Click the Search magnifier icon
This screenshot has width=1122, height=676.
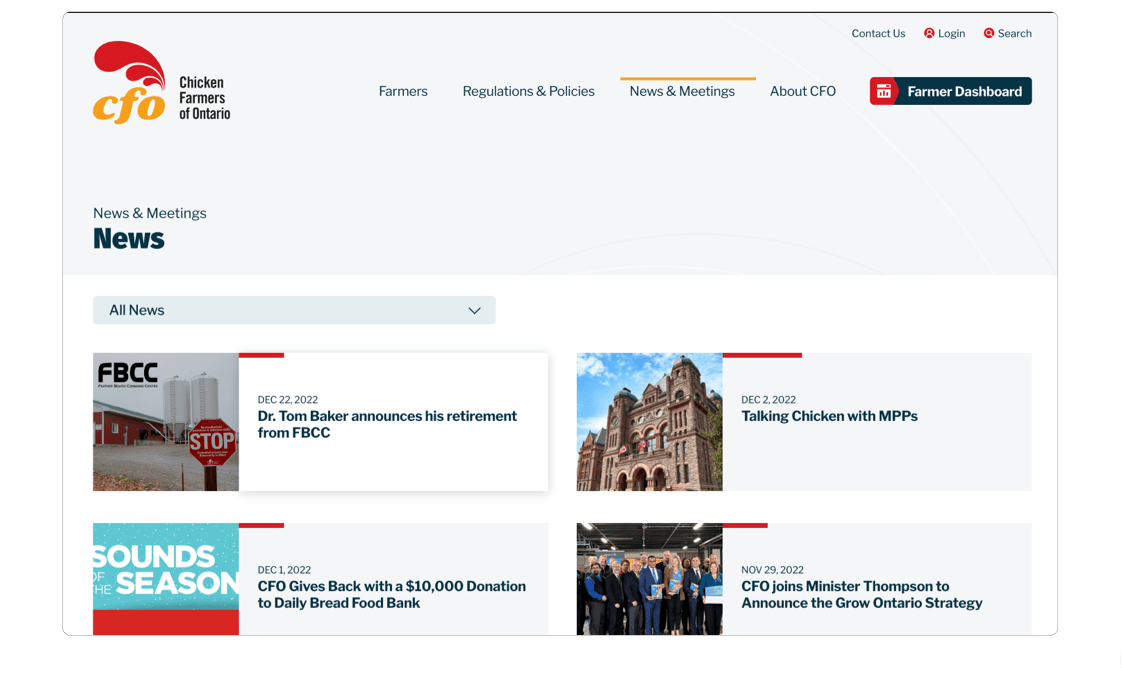989,33
